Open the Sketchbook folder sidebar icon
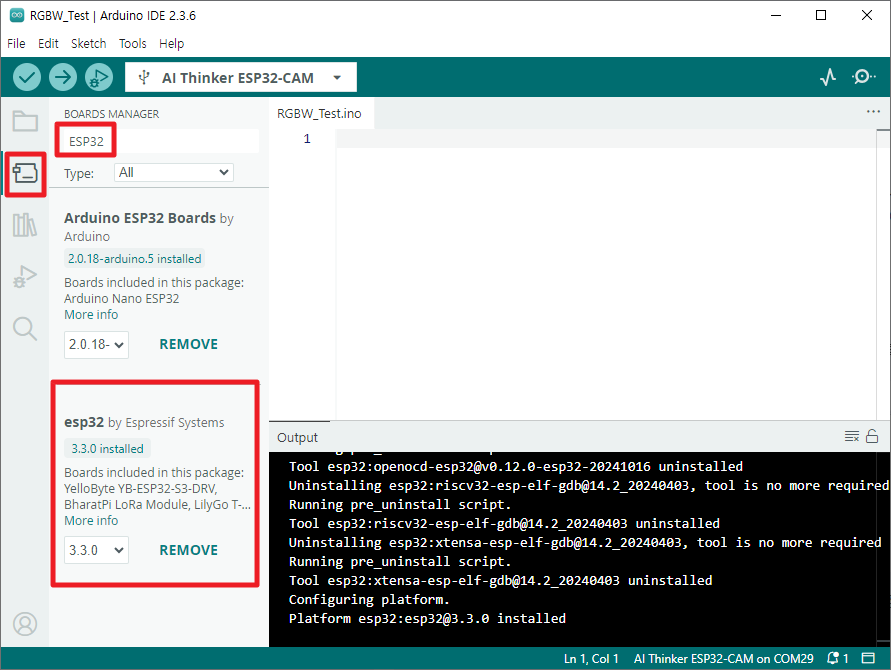Screen dimensions: 891x670 tap(25, 120)
